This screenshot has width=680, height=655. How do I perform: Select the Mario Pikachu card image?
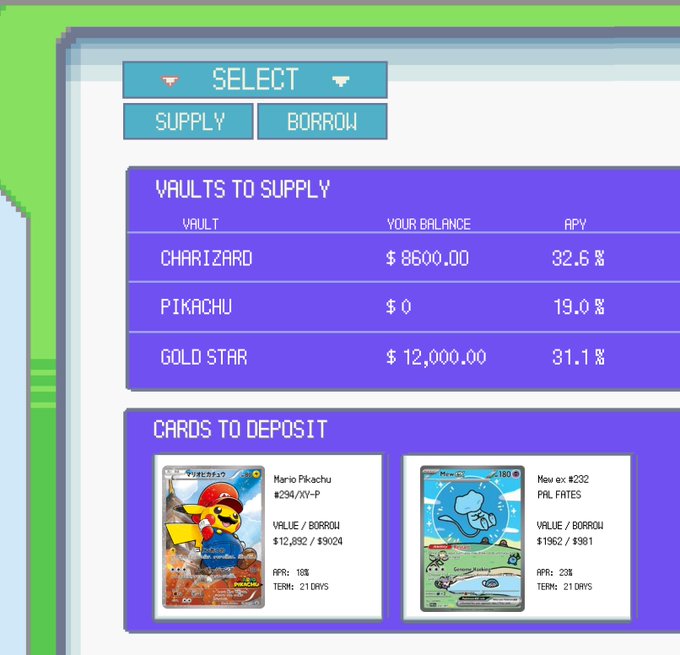[x=213, y=537]
